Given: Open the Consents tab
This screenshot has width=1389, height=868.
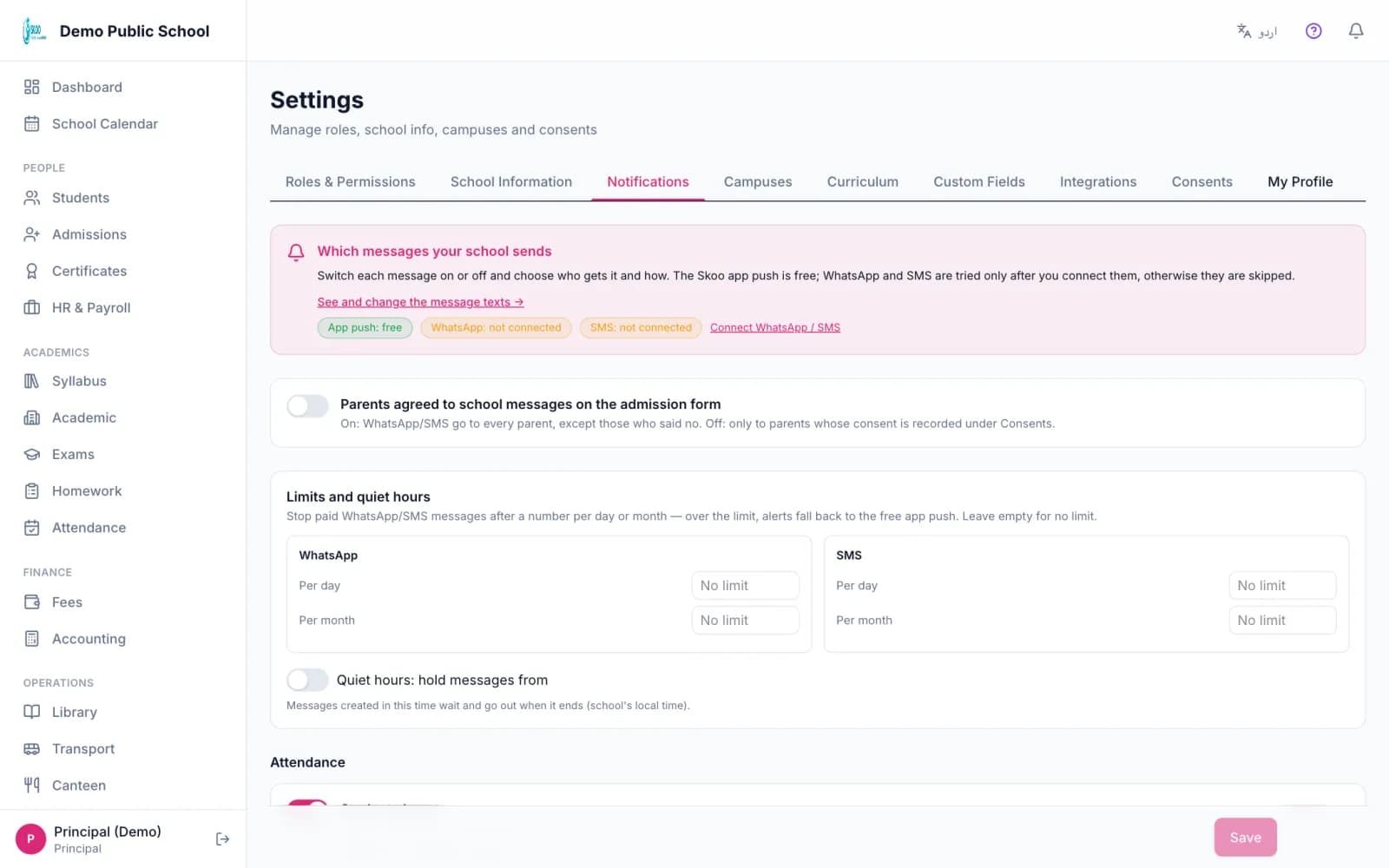Looking at the screenshot, I should coord(1202,181).
